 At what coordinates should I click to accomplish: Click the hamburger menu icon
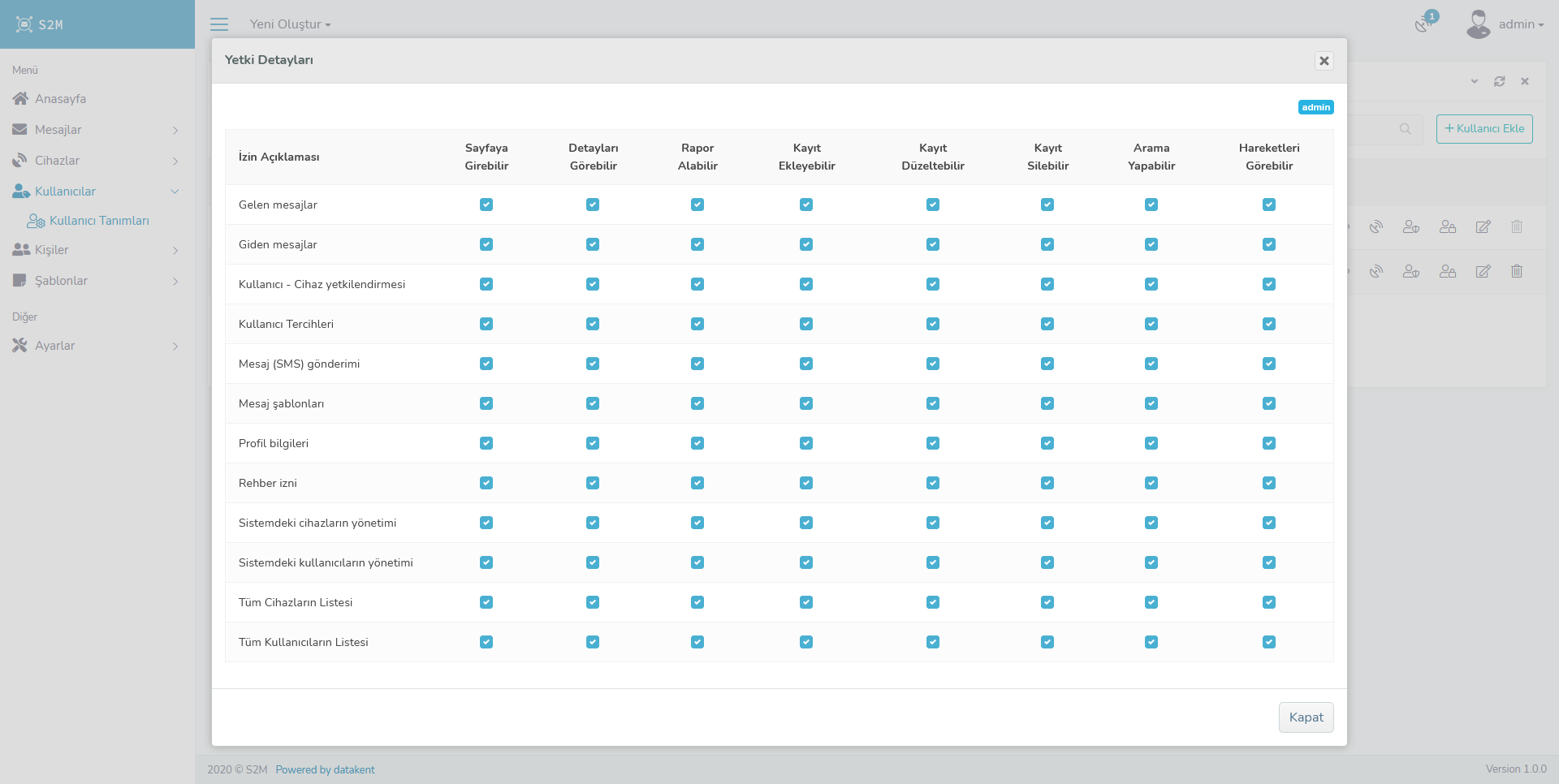tap(219, 24)
